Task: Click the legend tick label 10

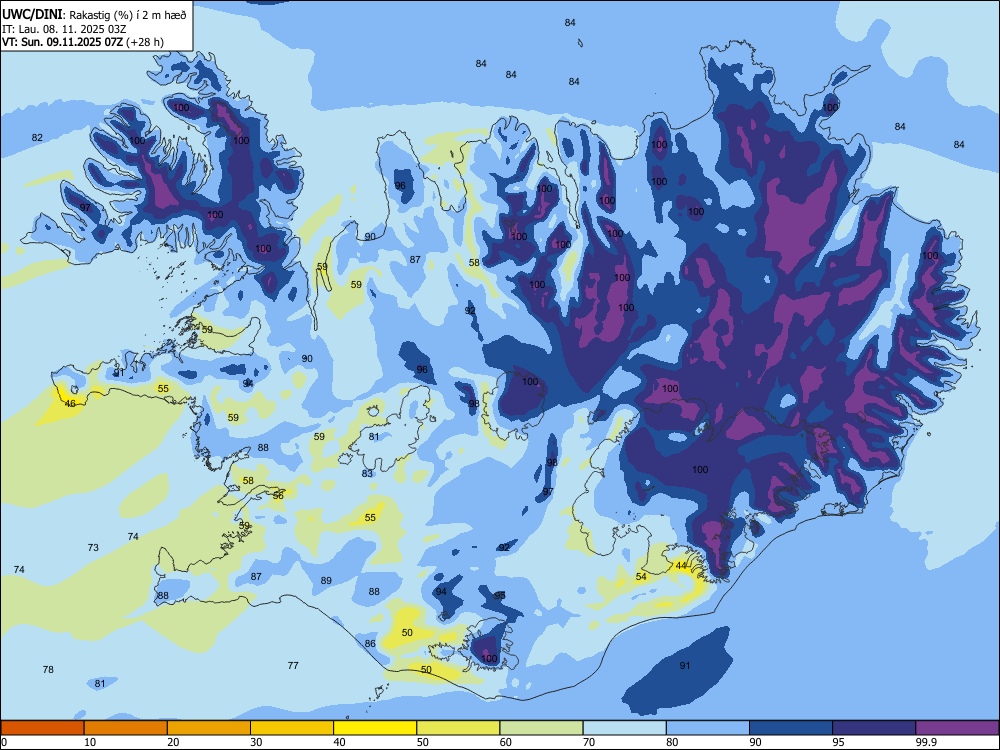Action: (x=90, y=742)
